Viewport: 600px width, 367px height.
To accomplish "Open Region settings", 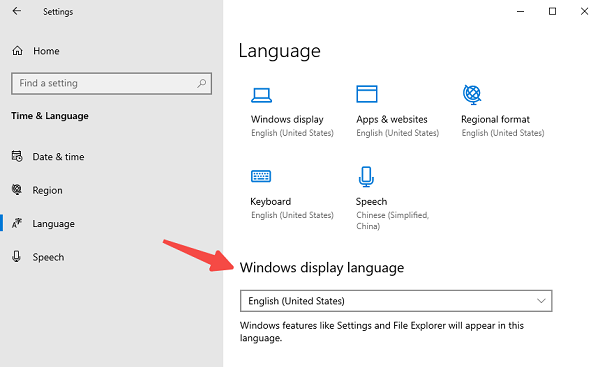I will [47, 190].
